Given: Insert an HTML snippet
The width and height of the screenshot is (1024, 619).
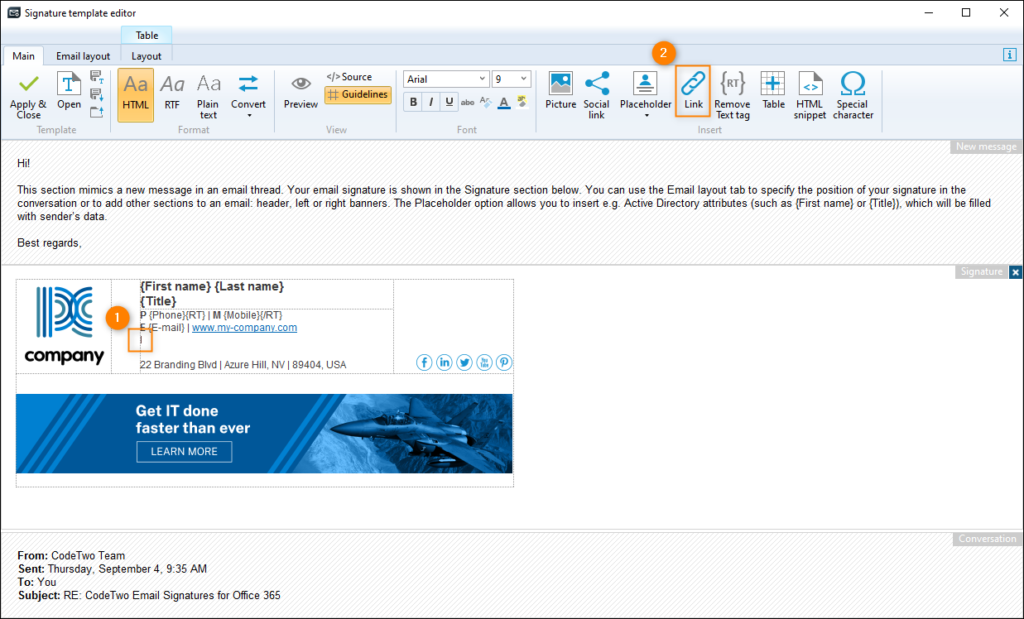Looking at the screenshot, I should (810, 92).
